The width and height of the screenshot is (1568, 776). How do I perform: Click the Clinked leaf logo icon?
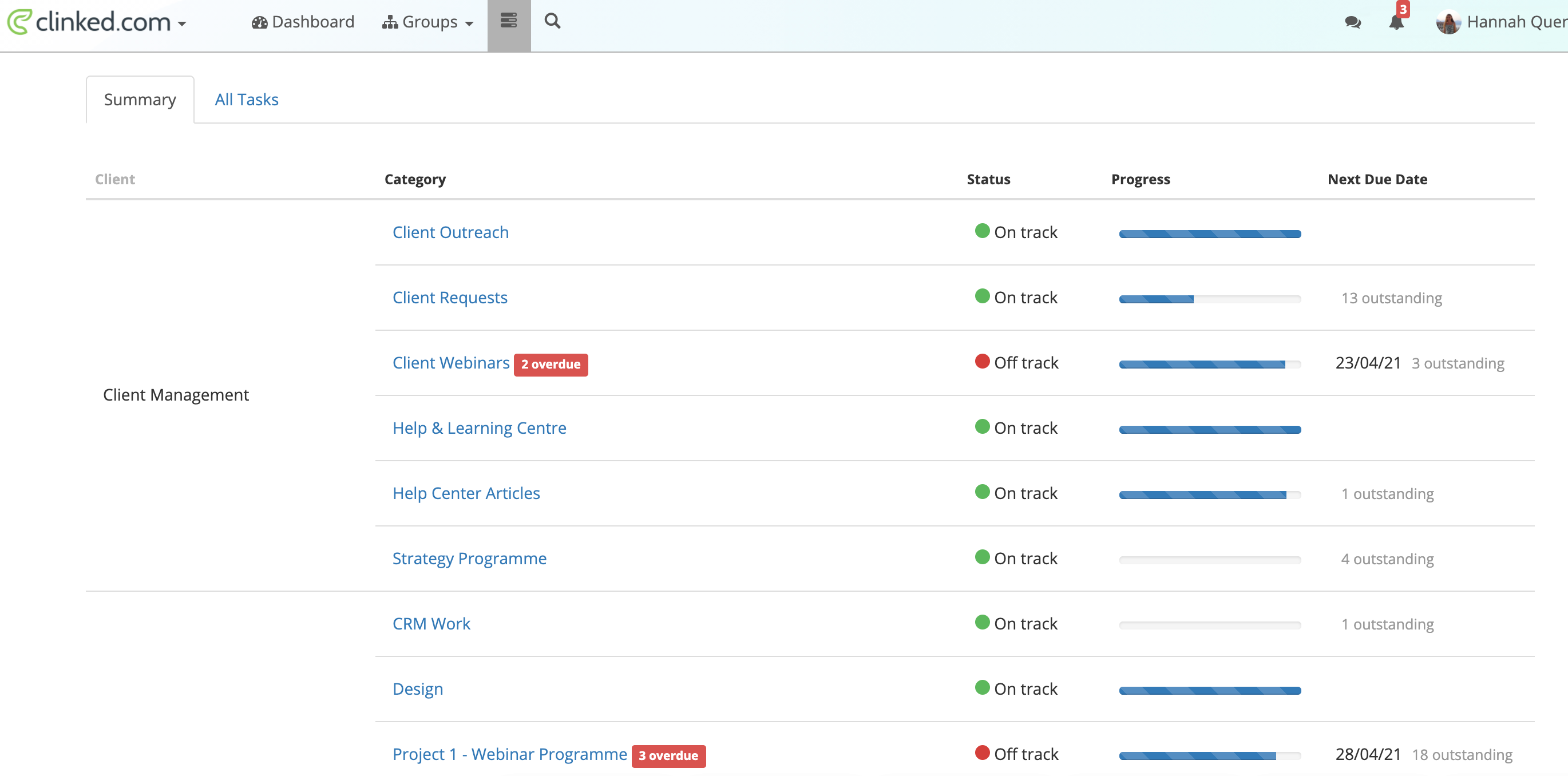[19, 22]
